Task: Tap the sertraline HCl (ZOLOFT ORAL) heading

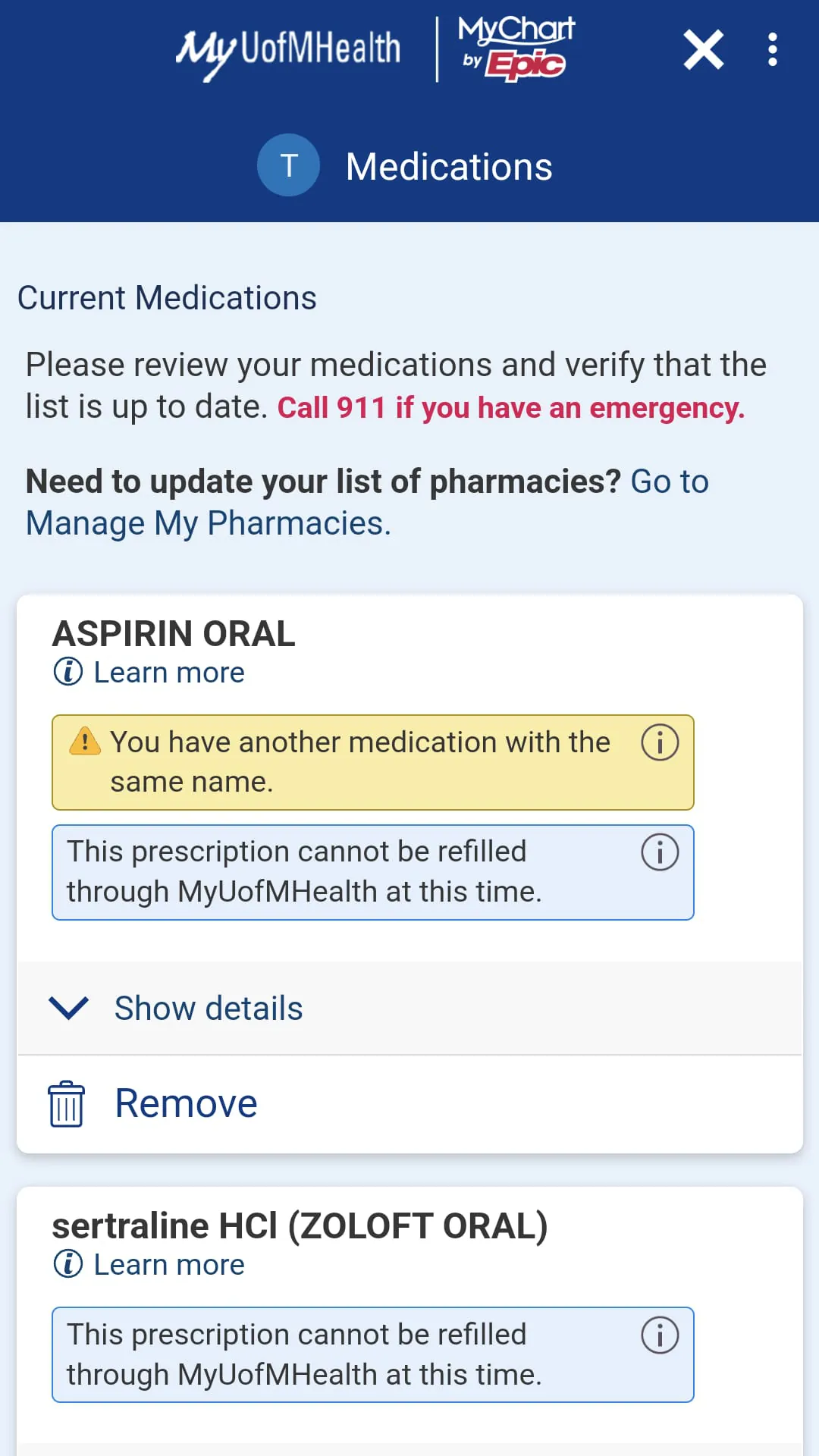Action: click(300, 1226)
